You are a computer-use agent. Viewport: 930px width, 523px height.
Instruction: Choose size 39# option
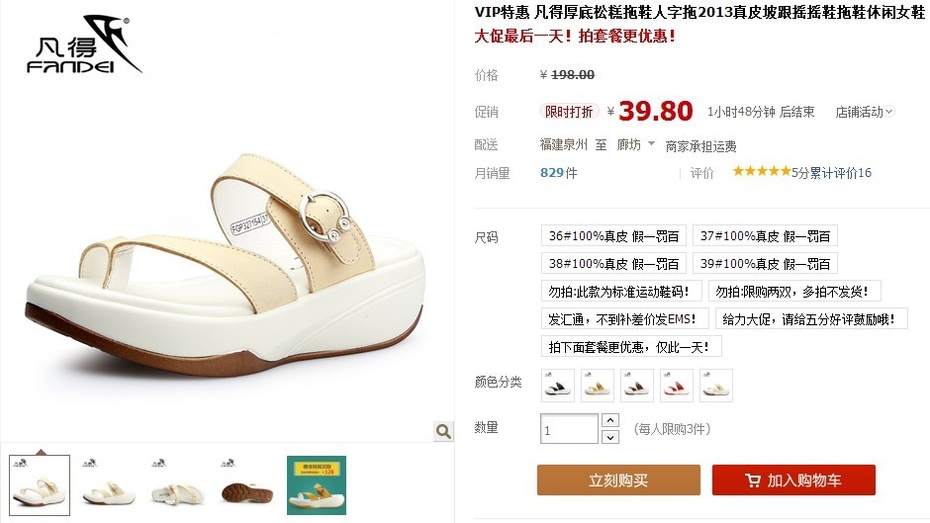765,263
